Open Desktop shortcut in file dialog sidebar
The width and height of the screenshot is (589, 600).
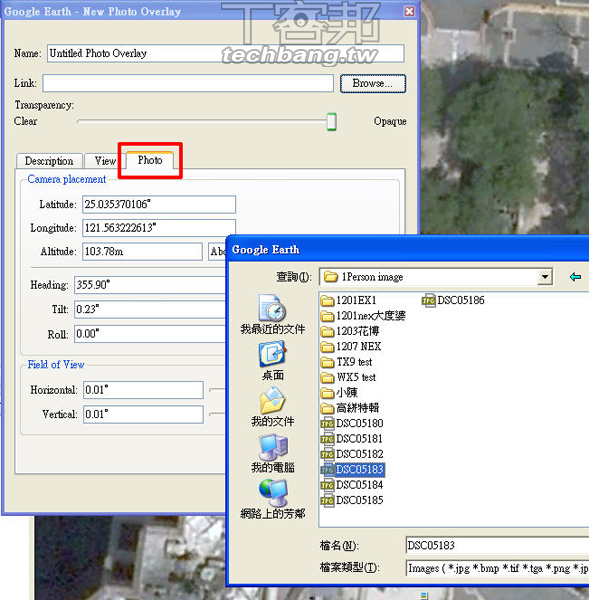click(x=272, y=361)
